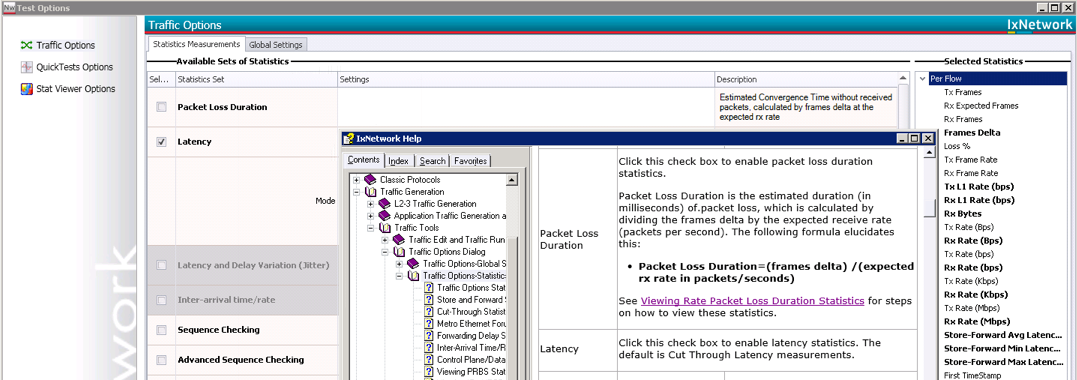Click Traffic Options-Statistics open-book icon
The height and width of the screenshot is (380, 1077).
[x=413, y=276]
